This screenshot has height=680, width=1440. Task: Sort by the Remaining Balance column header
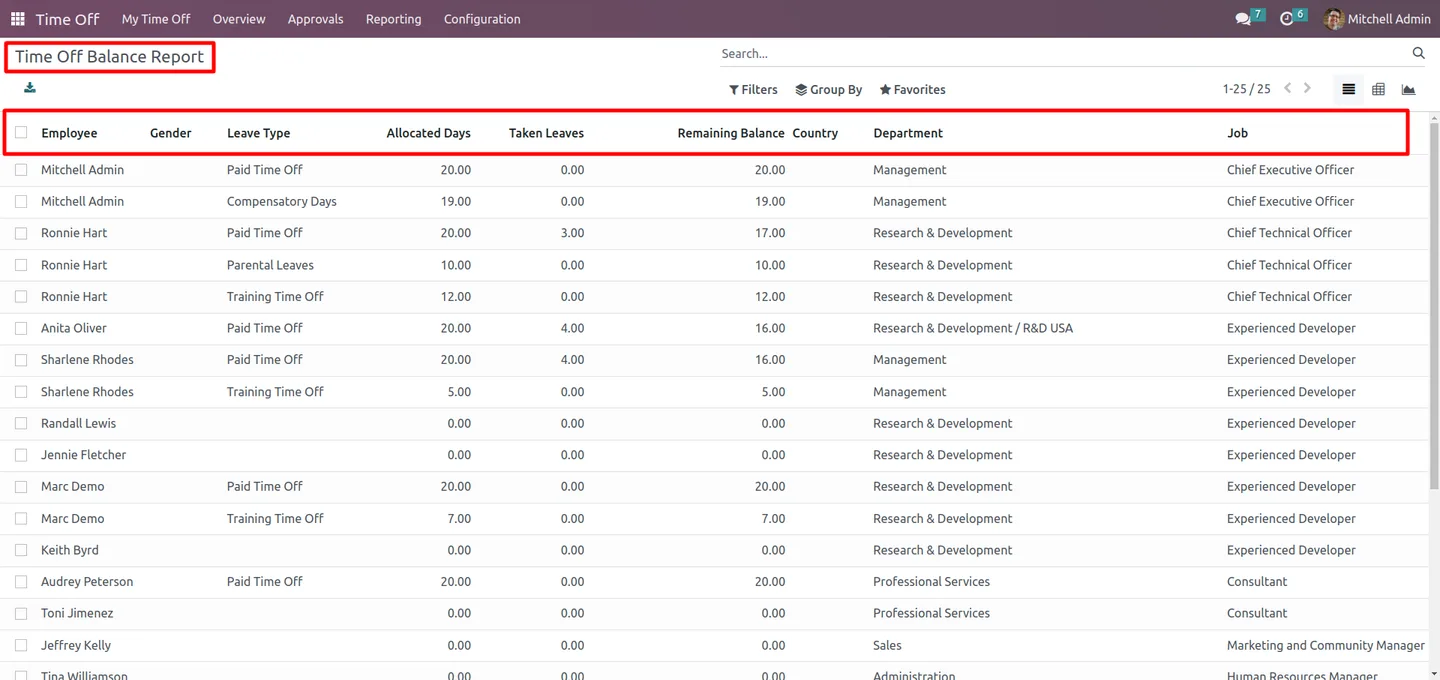pyautogui.click(x=731, y=133)
